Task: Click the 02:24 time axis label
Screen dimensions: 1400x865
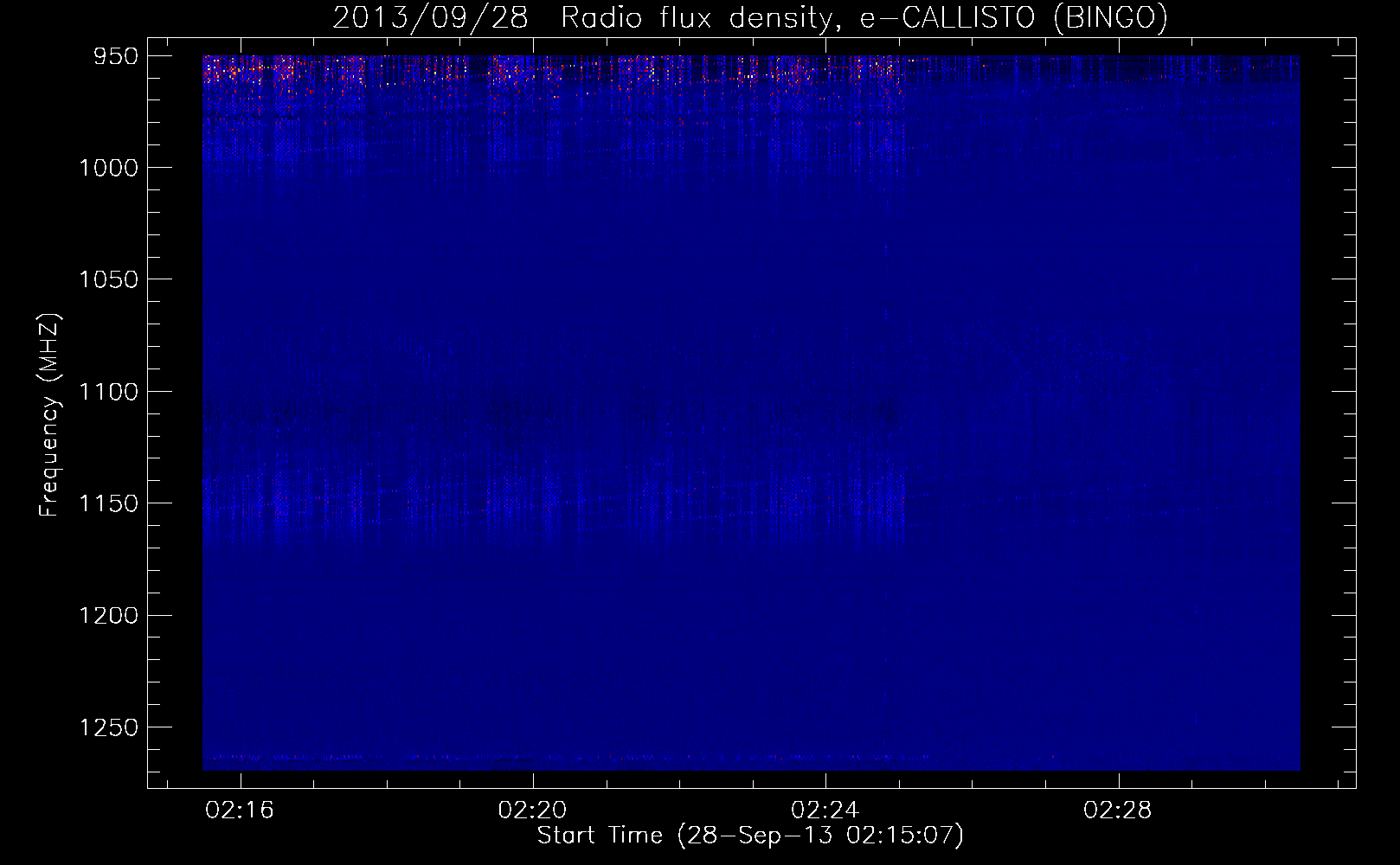Action: pyautogui.click(x=825, y=810)
